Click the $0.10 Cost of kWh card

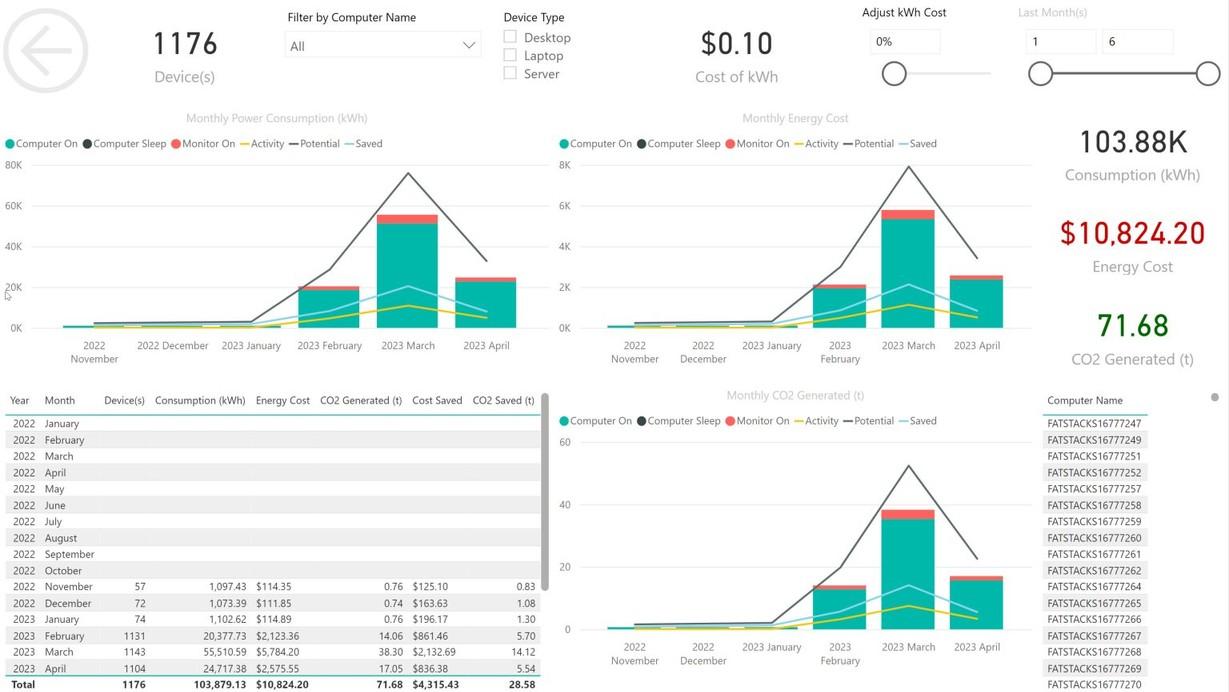pos(737,56)
